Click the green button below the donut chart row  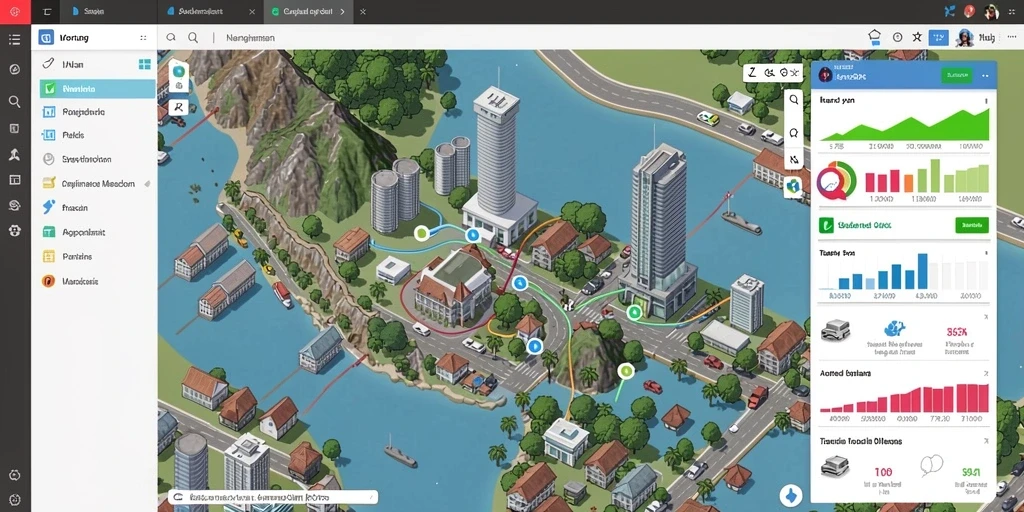pyautogui.click(x=972, y=225)
